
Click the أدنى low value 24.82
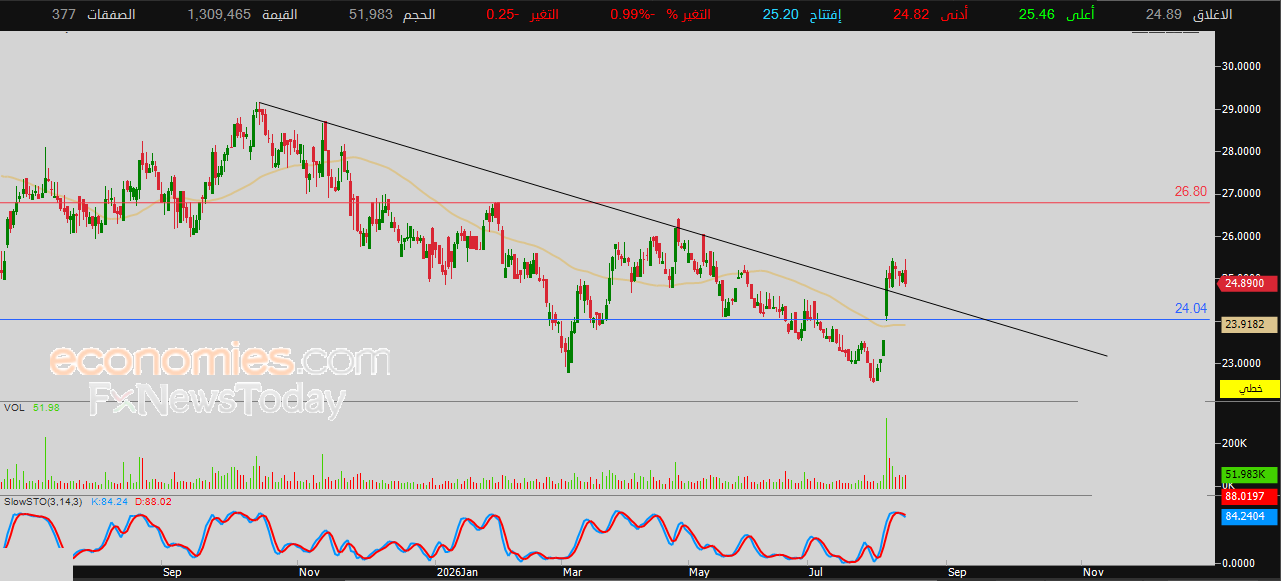click(911, 15)
